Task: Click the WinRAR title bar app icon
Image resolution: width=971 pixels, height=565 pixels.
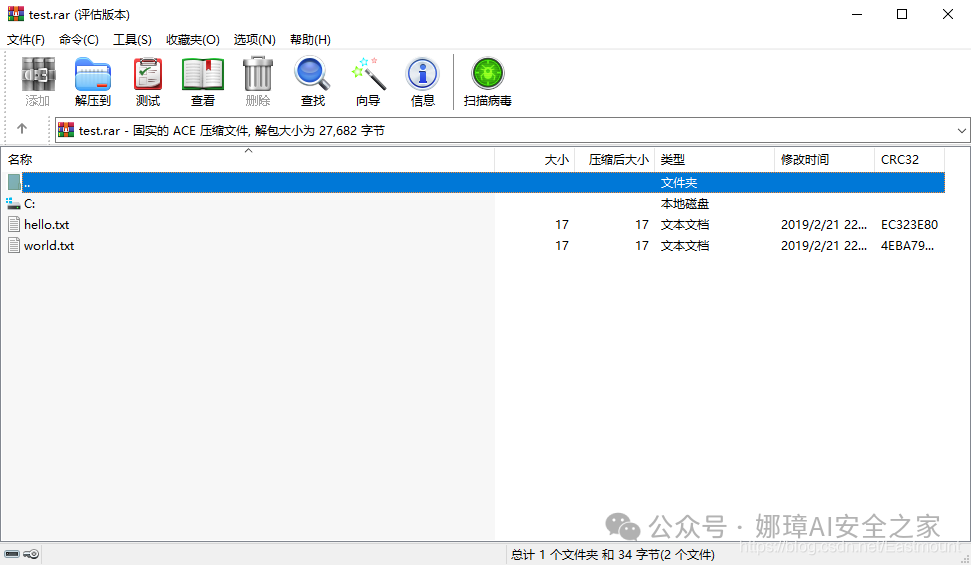Action: (15, 14)
